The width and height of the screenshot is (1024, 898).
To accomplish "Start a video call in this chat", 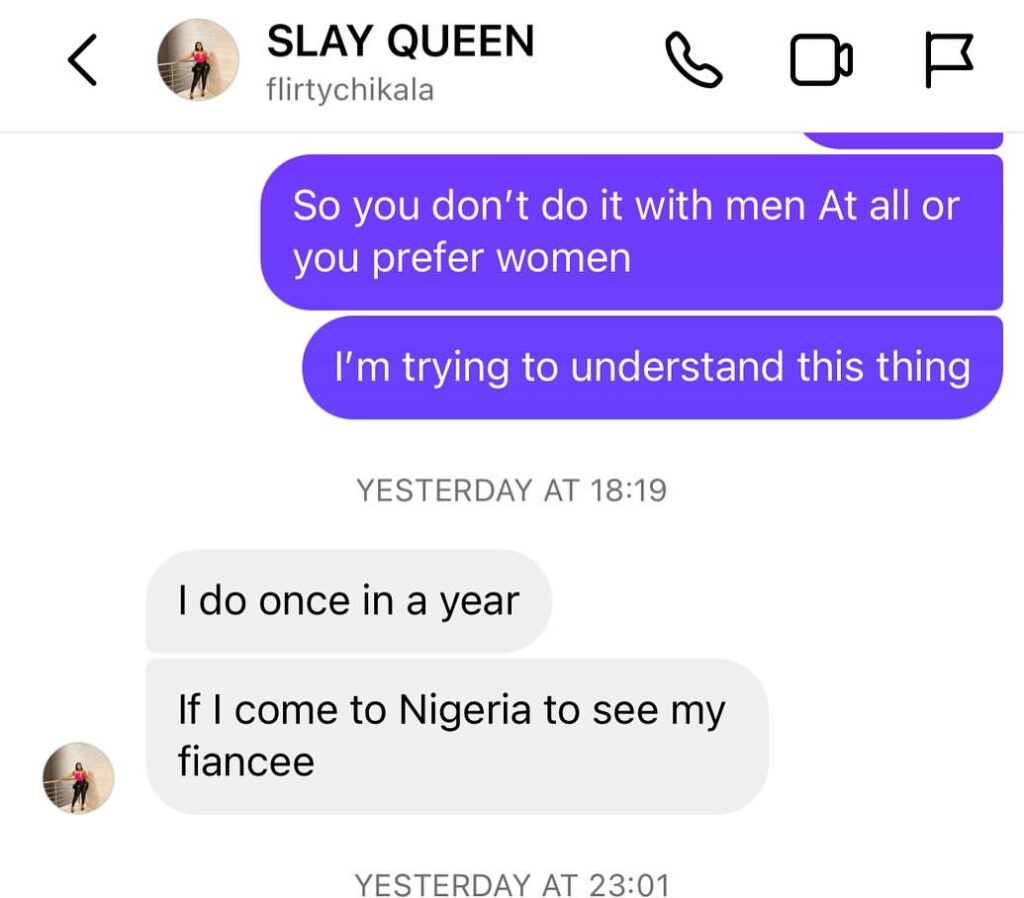I will pos(821,61).
